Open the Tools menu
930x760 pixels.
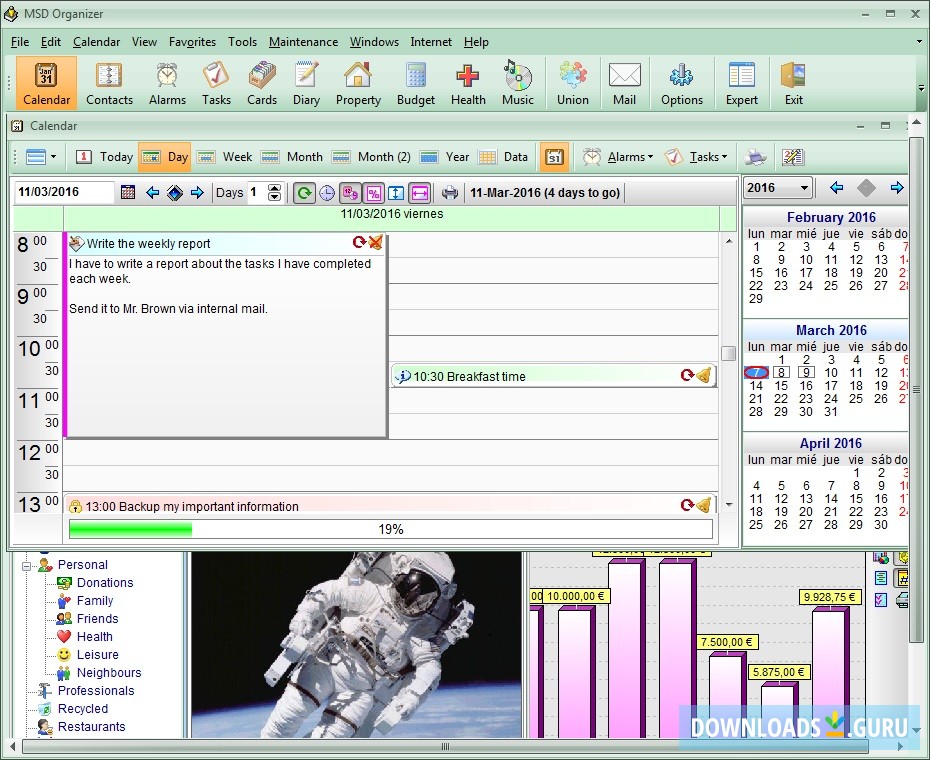(242, 42)
